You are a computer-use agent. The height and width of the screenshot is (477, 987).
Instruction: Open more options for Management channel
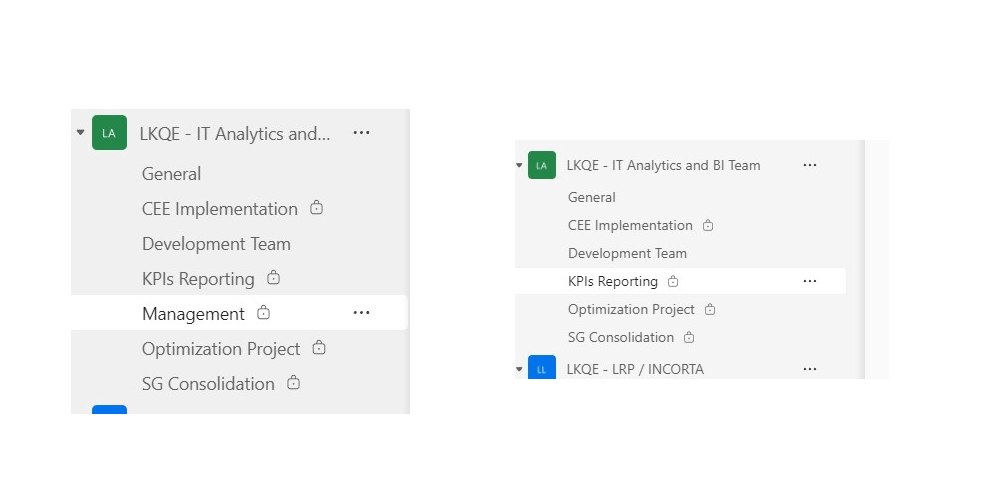(361, 313)
